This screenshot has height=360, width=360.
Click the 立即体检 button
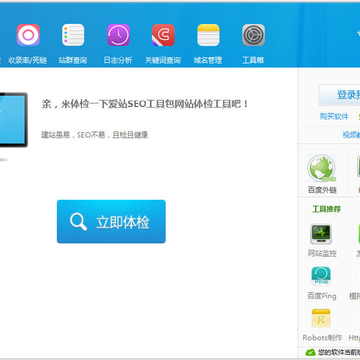pyautogui.click(x=111, y=222)
